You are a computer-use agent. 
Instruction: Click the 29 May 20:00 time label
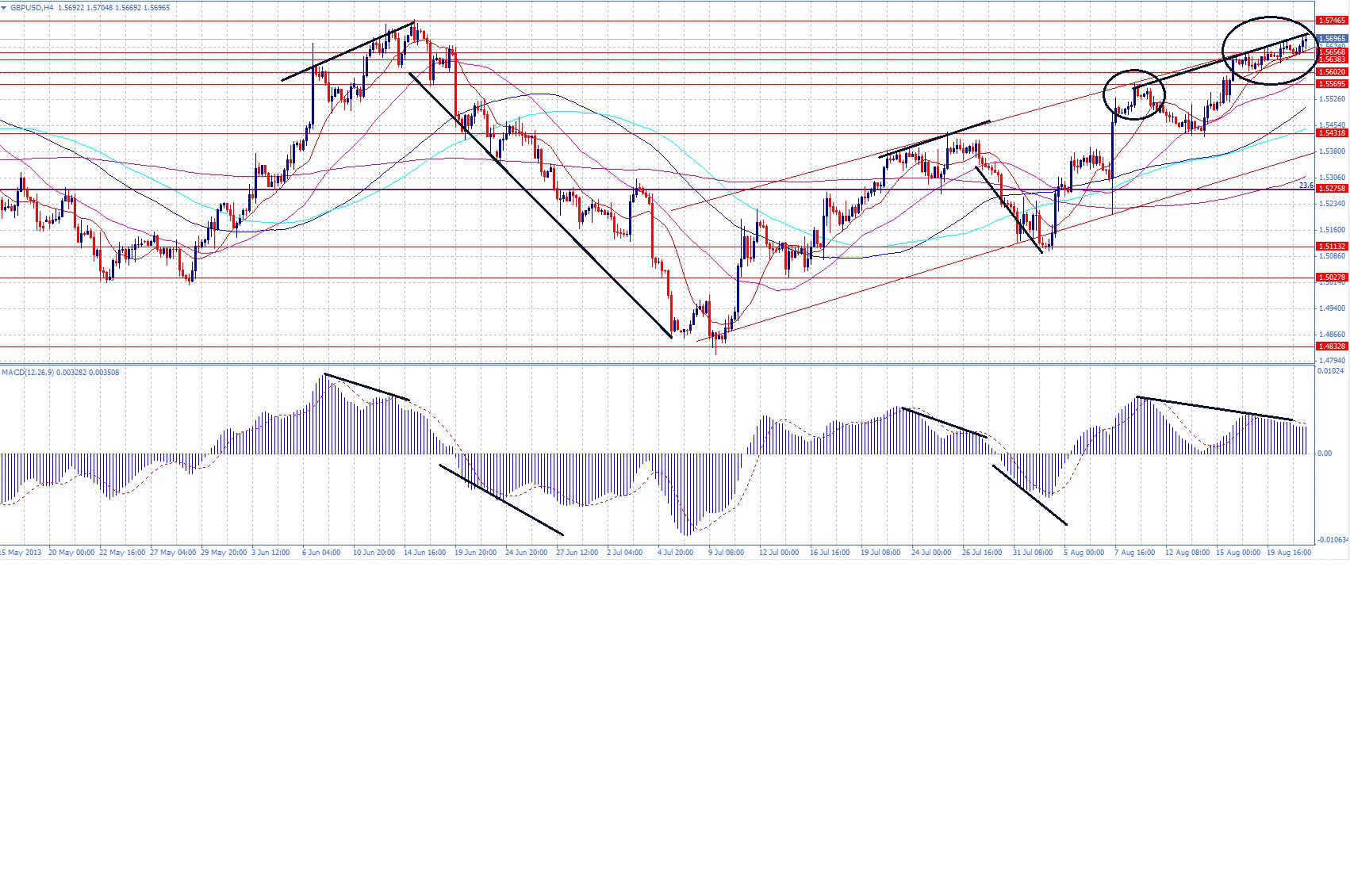(x=224, y=553)
